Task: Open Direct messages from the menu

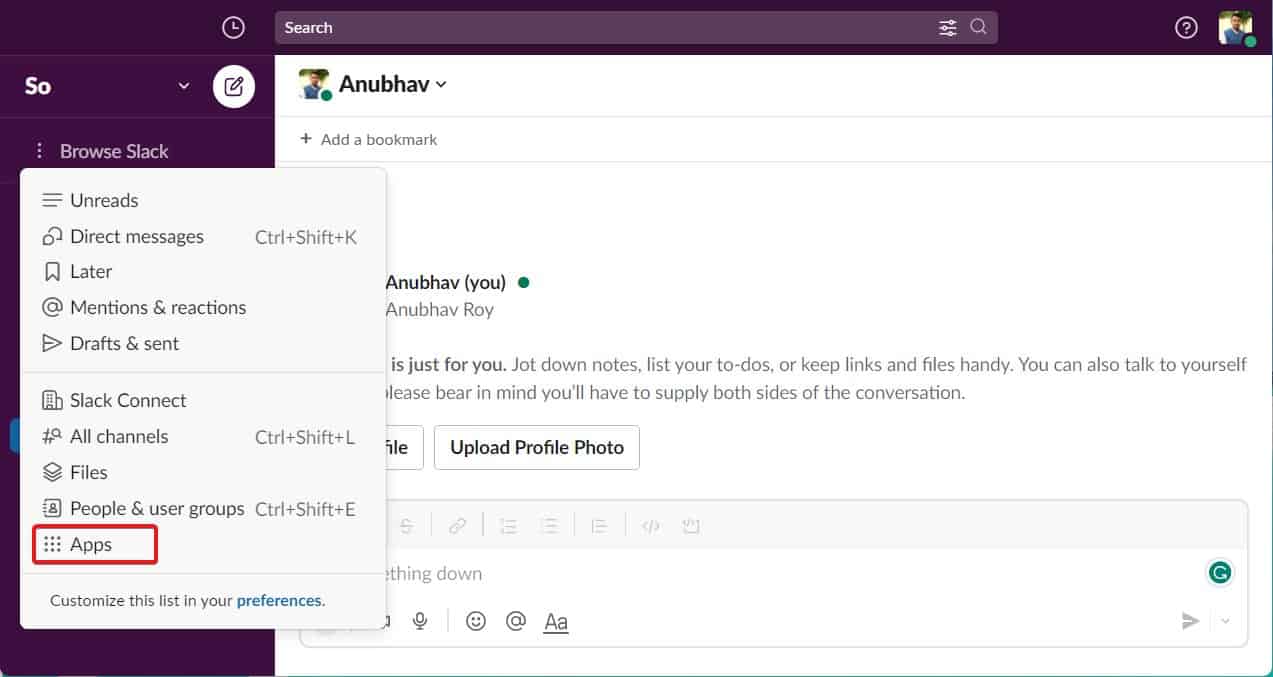Action: pos(203,236)
